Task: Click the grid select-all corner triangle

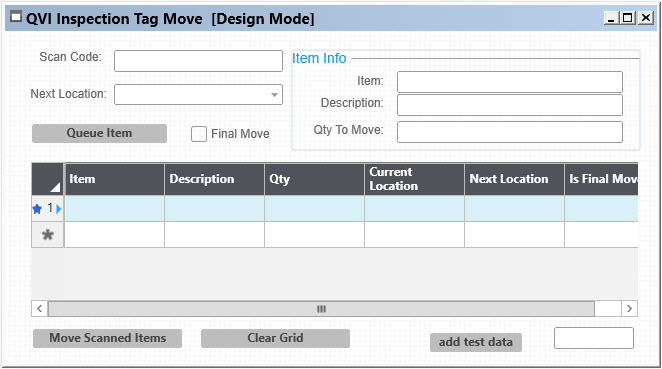Action: point(55,187)
